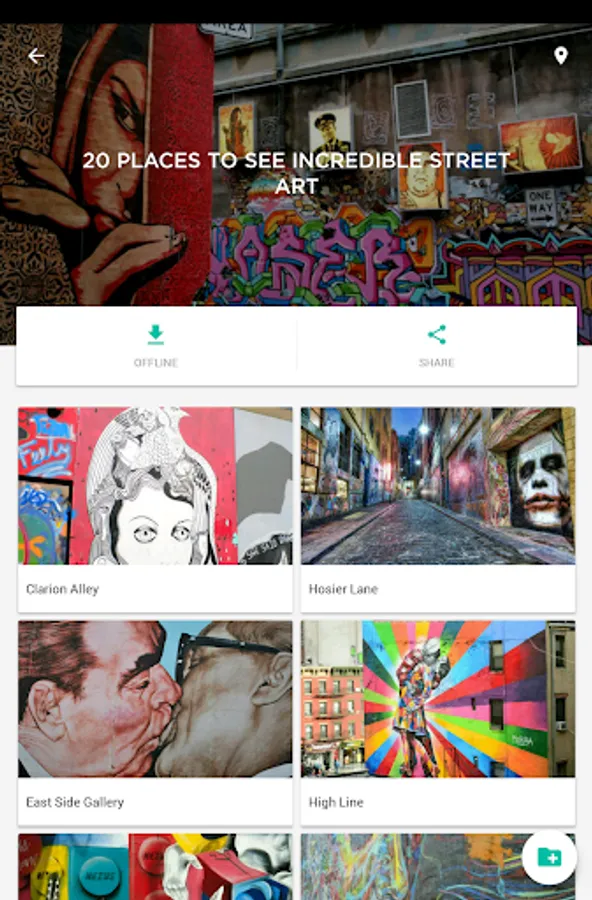The width and height of the screenshot is (592, 900).
Task: Select the OFFLINE label
Action: tap(156, 363)
